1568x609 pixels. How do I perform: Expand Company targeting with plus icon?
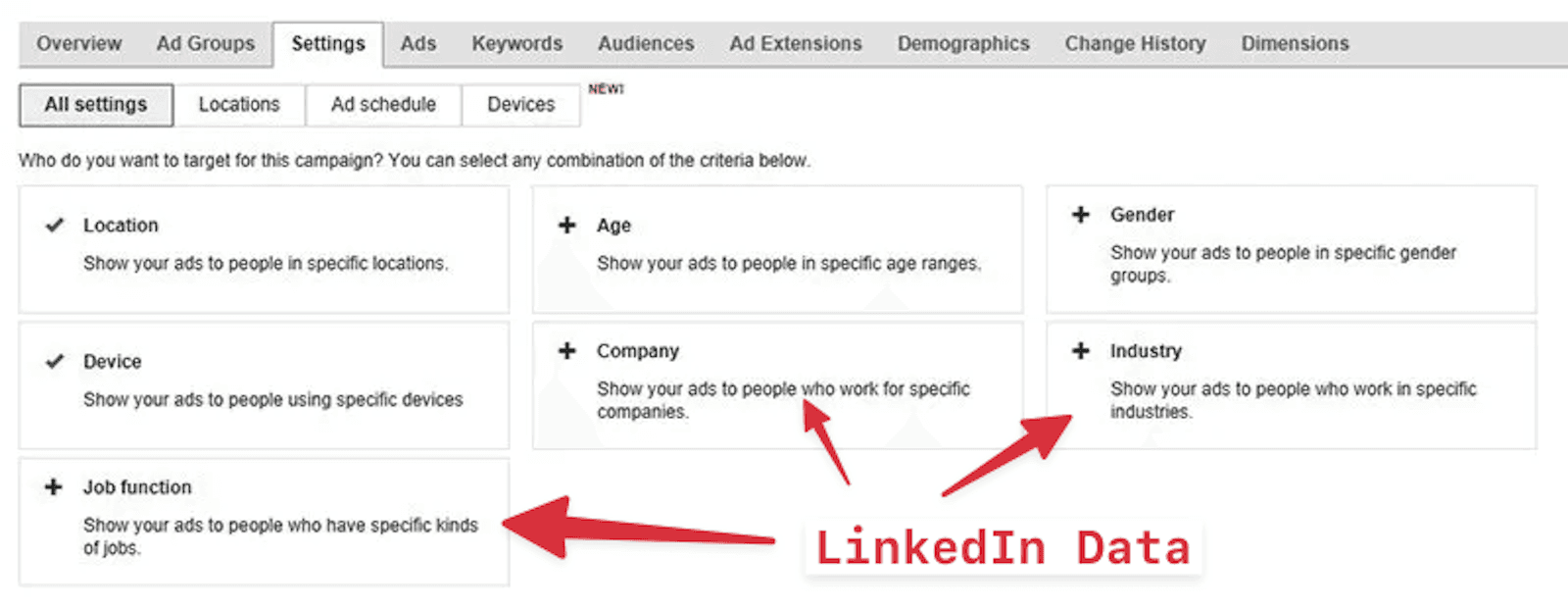pyautogui.click(x=567, y=351)
